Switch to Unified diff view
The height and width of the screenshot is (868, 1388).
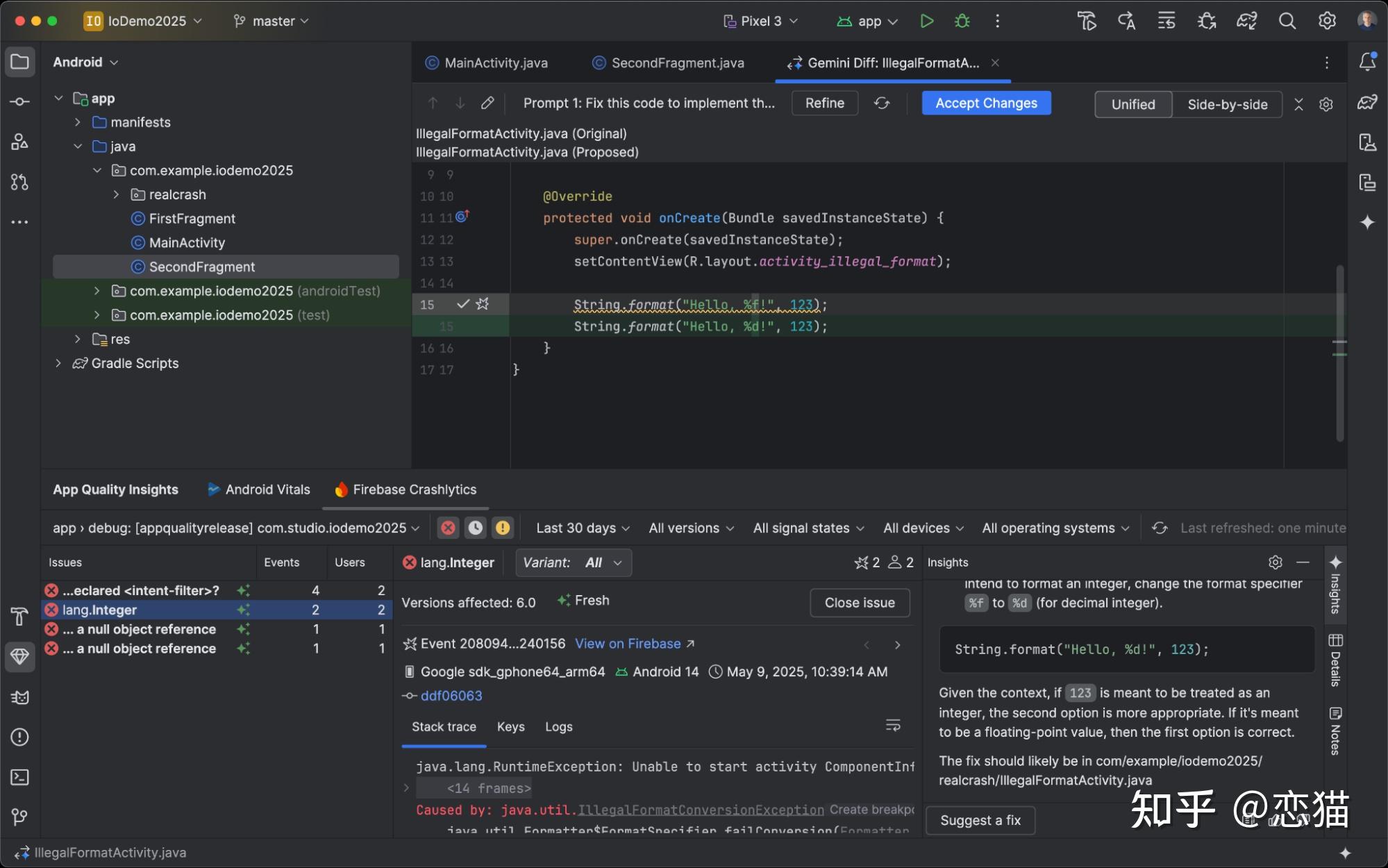pos(1132,104)
